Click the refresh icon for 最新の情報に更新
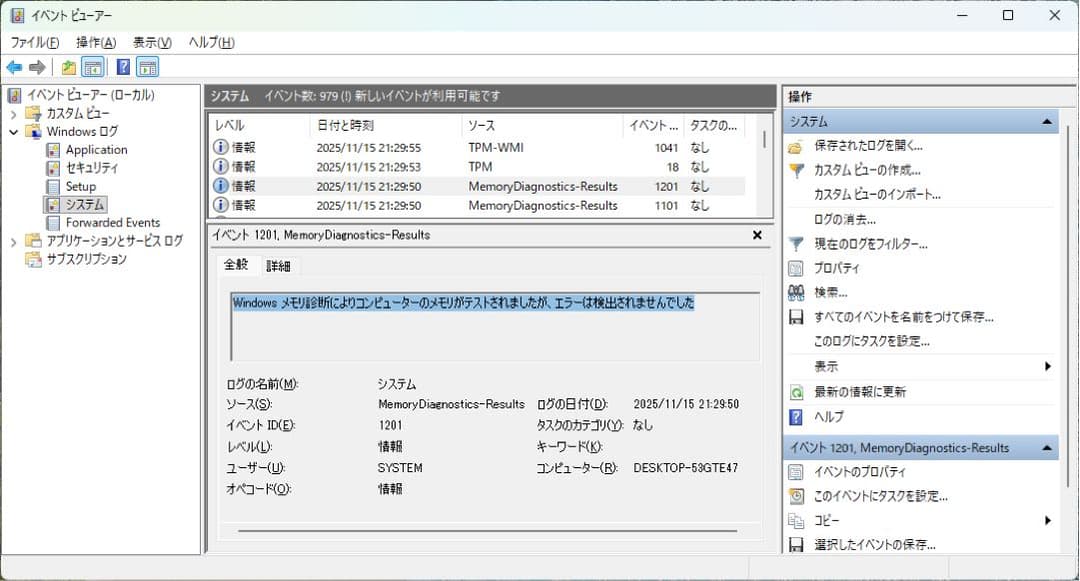 tap(795, 391)
